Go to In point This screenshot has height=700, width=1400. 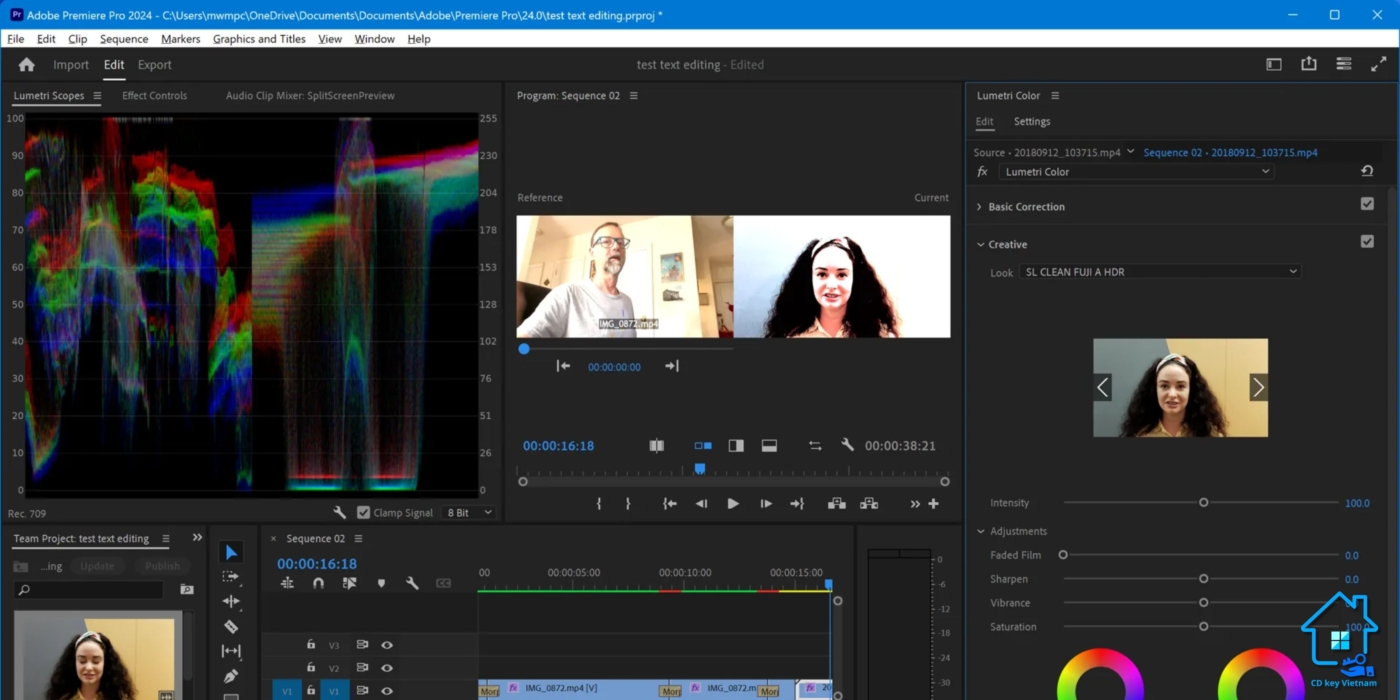pyautogui.click(x=670, y=504)
